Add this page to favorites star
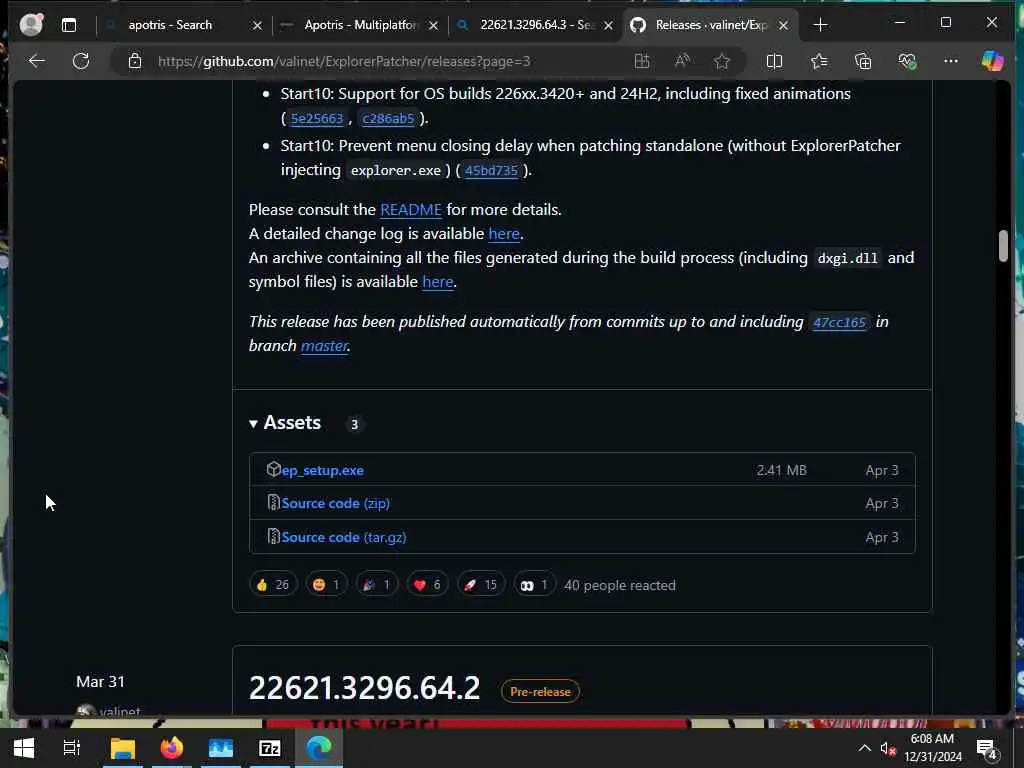The height and width of the screenshot is (768, 1024). click(x=722, y=61)
